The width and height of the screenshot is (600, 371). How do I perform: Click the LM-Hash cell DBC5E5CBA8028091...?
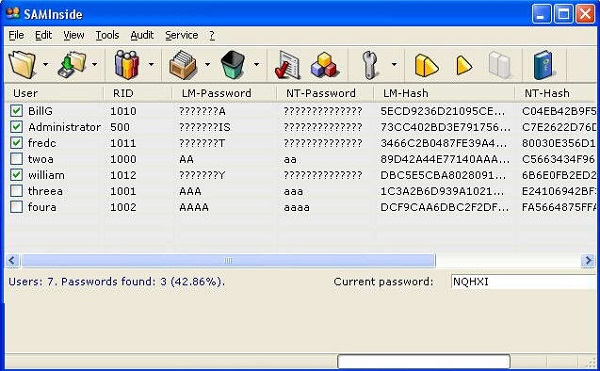coord(443,175)
